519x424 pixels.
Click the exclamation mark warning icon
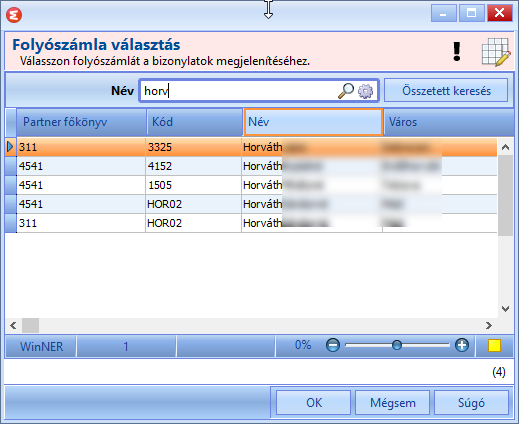coord(457,51)
